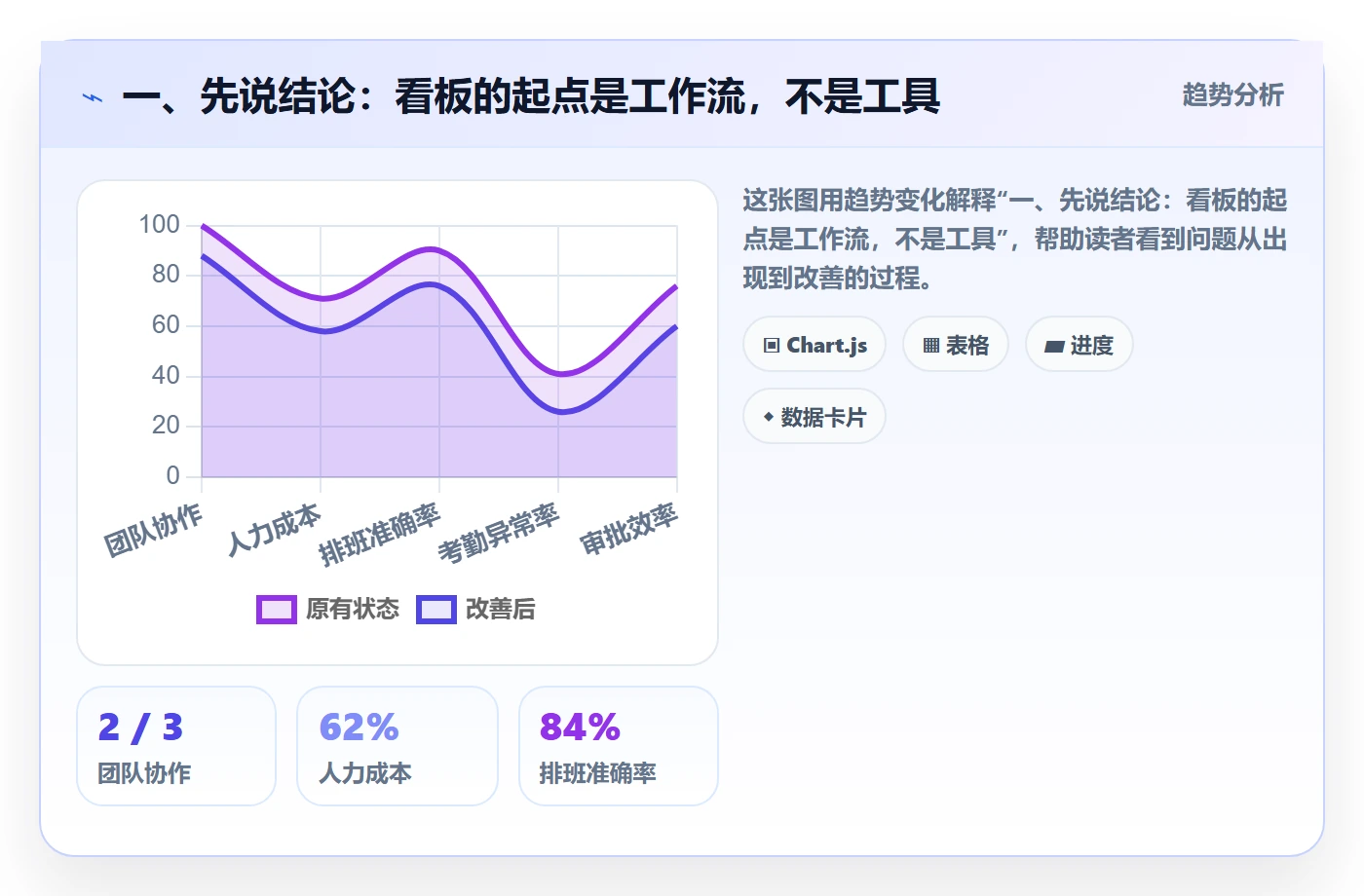Click the 审批效率 x-axis label
Screen dimensions: 1364x896
click(x=628, y=529)
